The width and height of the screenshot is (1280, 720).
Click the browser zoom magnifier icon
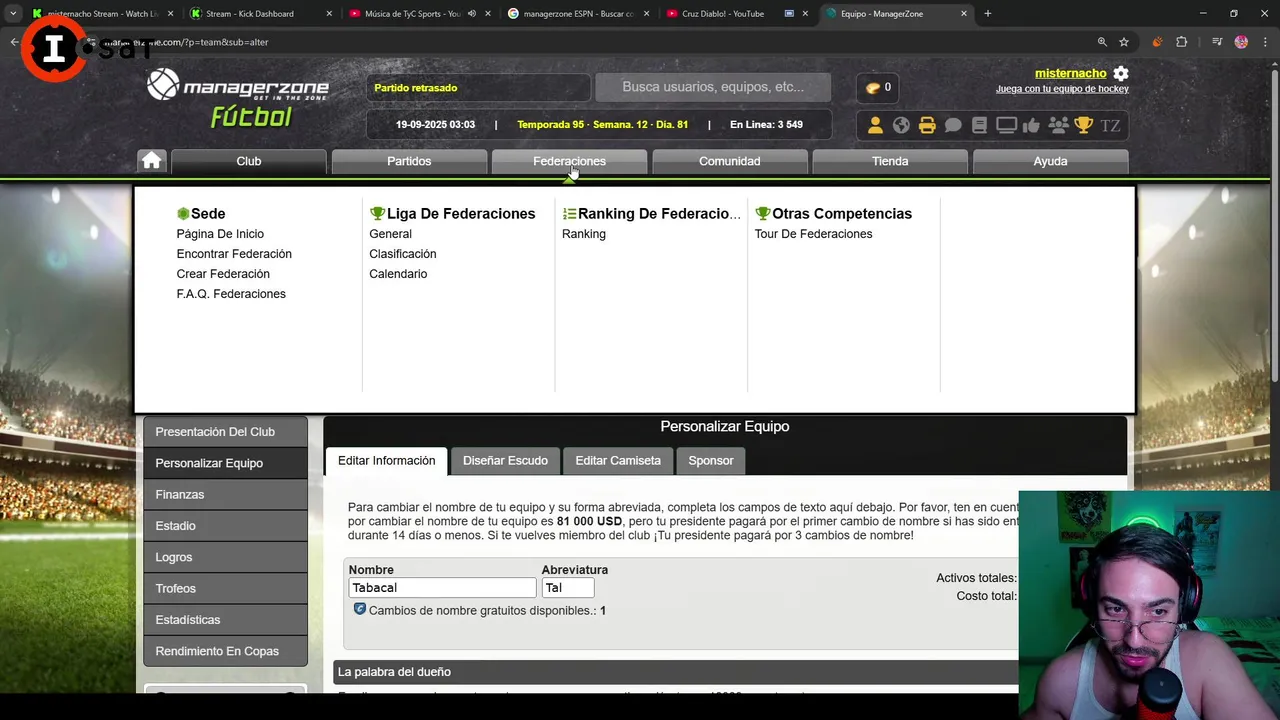coord(1102,42)
